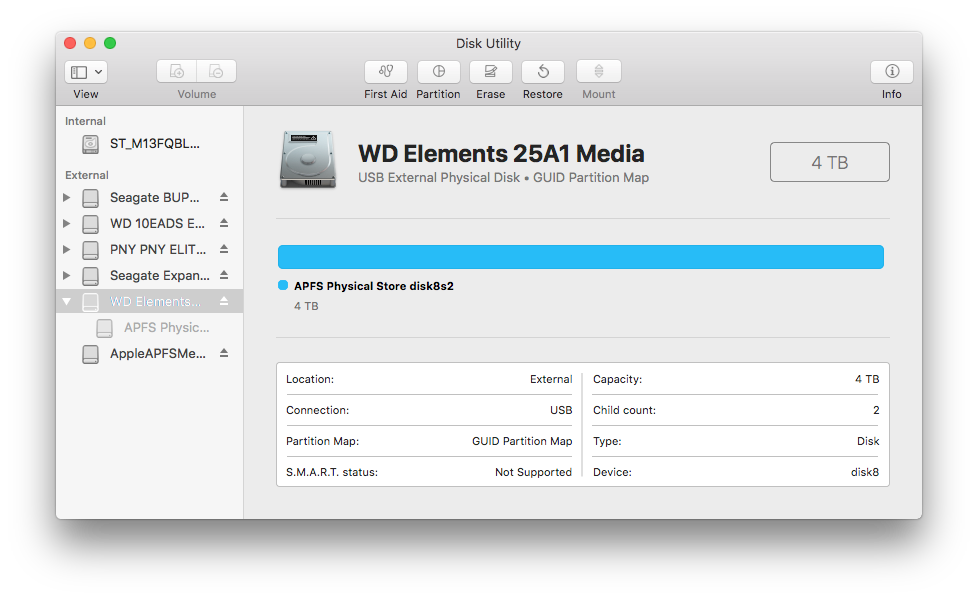Click the Internal sidebar section header
This screenshot has height=599, width=978.
click(x=85, y=121)
